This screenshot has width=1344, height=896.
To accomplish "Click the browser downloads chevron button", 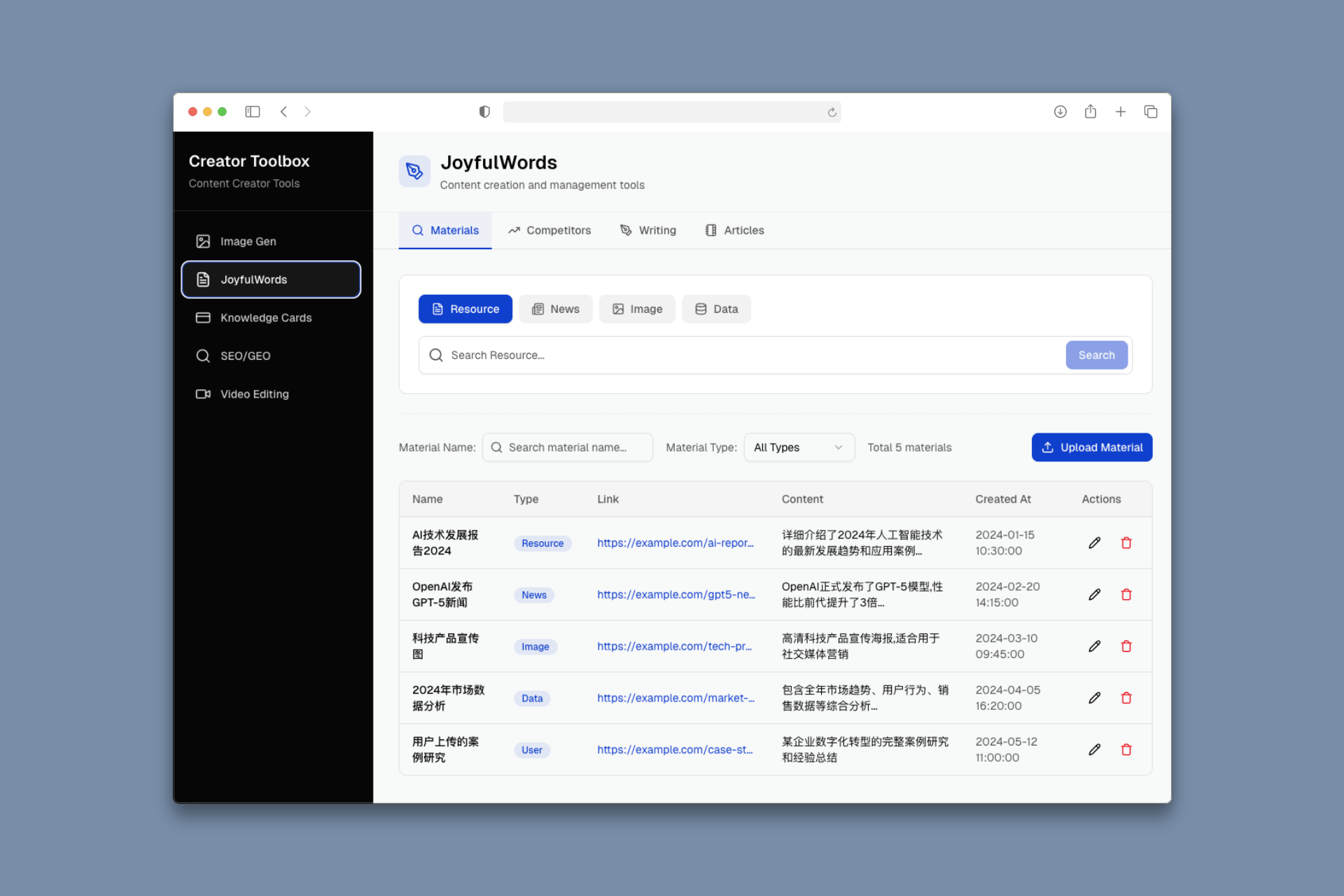I will coord(1060,111).
